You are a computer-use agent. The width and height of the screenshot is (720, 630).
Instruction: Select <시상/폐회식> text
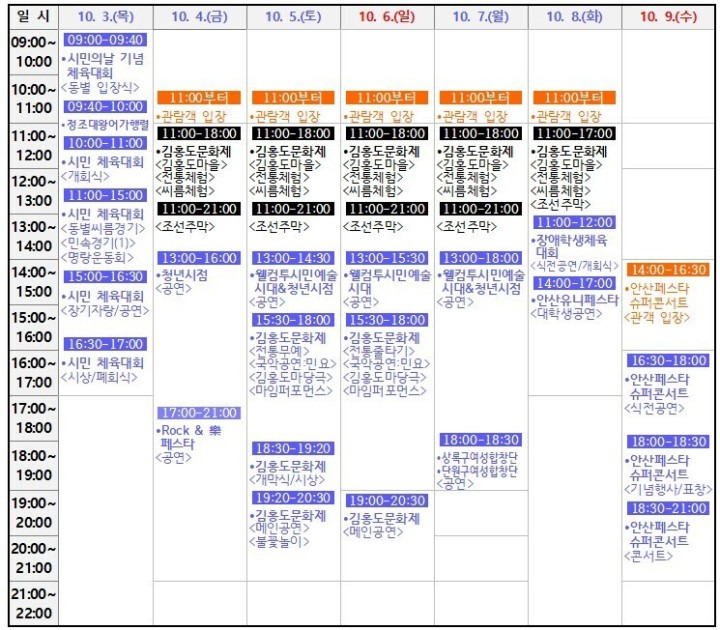pos(100,377)
